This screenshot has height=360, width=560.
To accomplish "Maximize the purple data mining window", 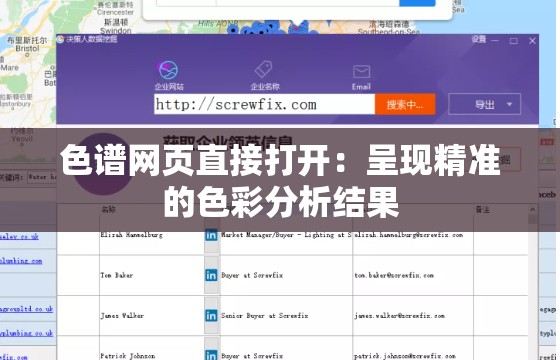I will pyautogui.click(x=514, y=41).
